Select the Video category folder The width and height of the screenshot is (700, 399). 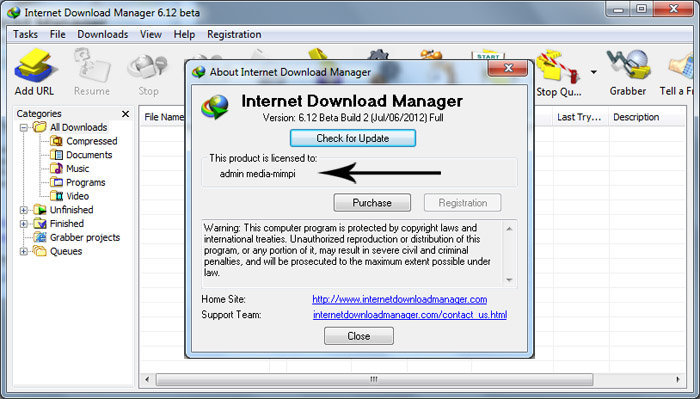tap(69, 196)
